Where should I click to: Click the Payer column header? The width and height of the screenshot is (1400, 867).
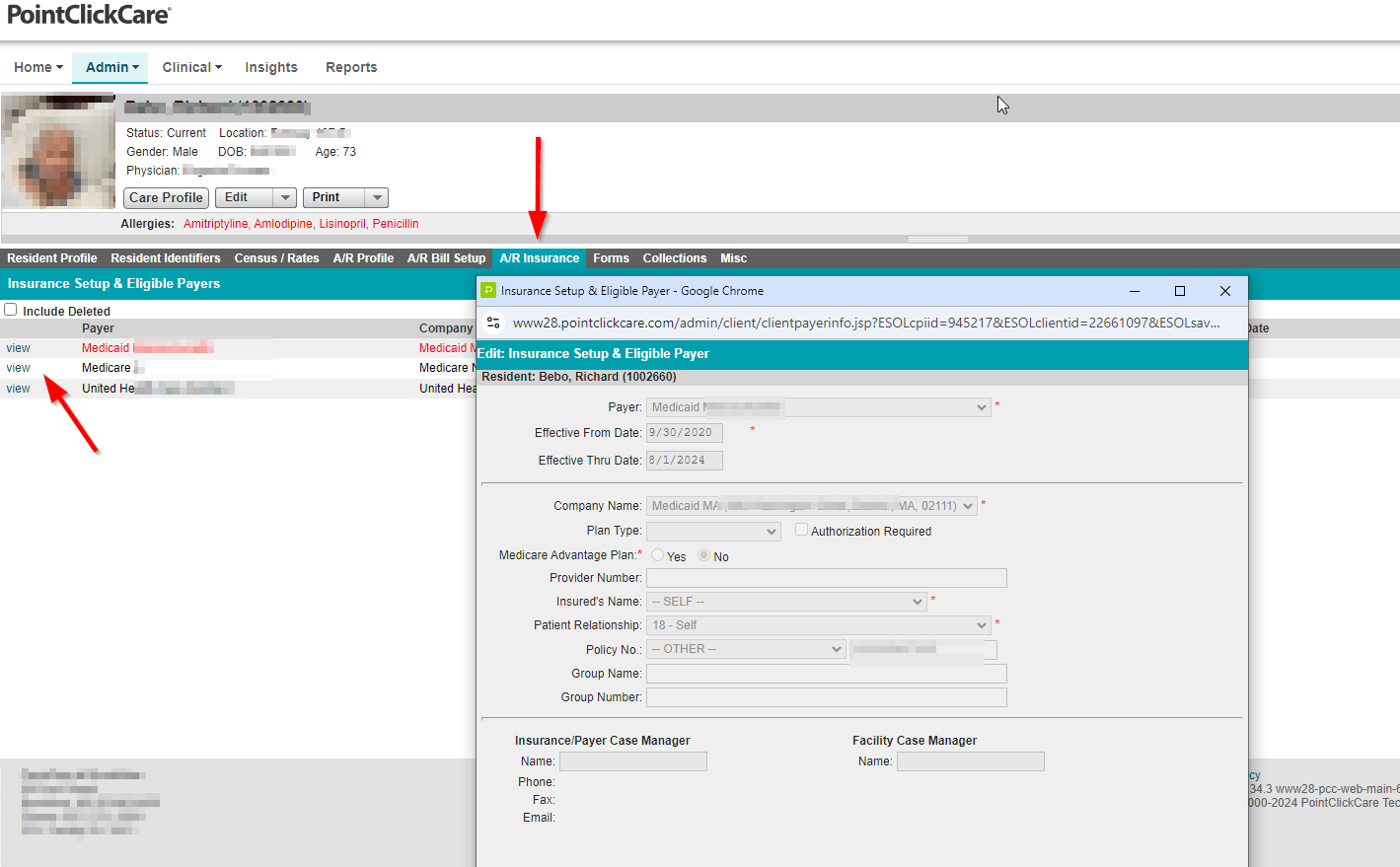pyautogui.click(x=98, y=328)
